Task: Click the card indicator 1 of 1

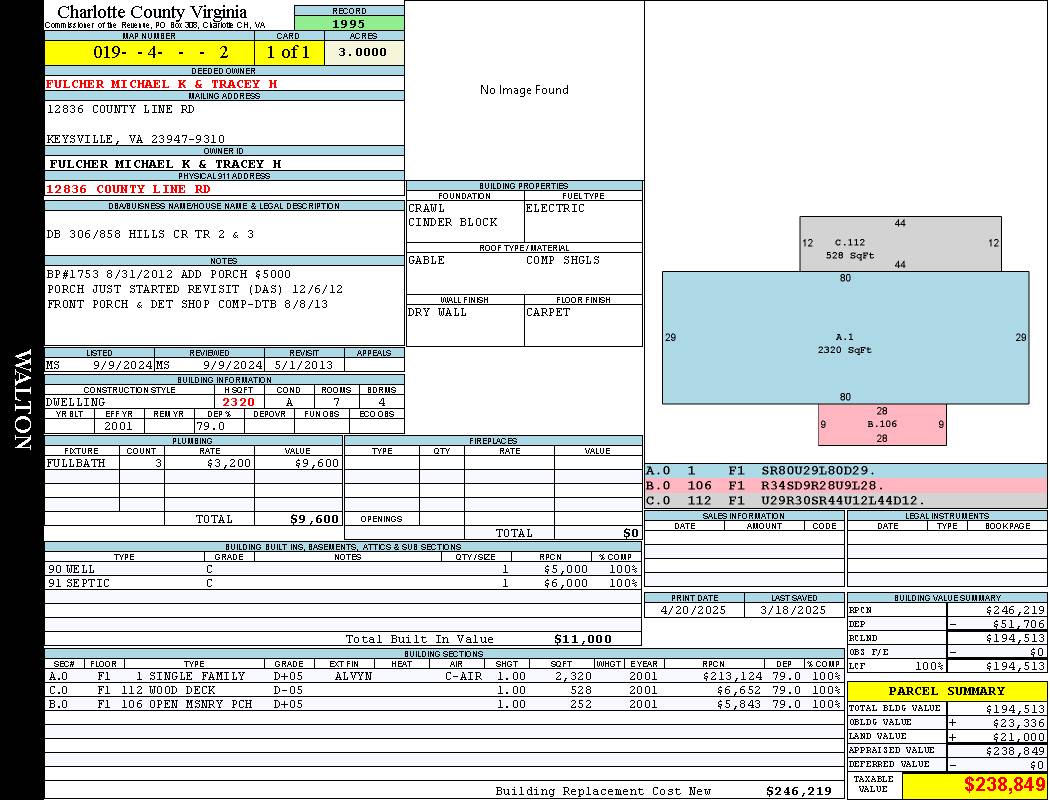Action: [x=288, y=52]
